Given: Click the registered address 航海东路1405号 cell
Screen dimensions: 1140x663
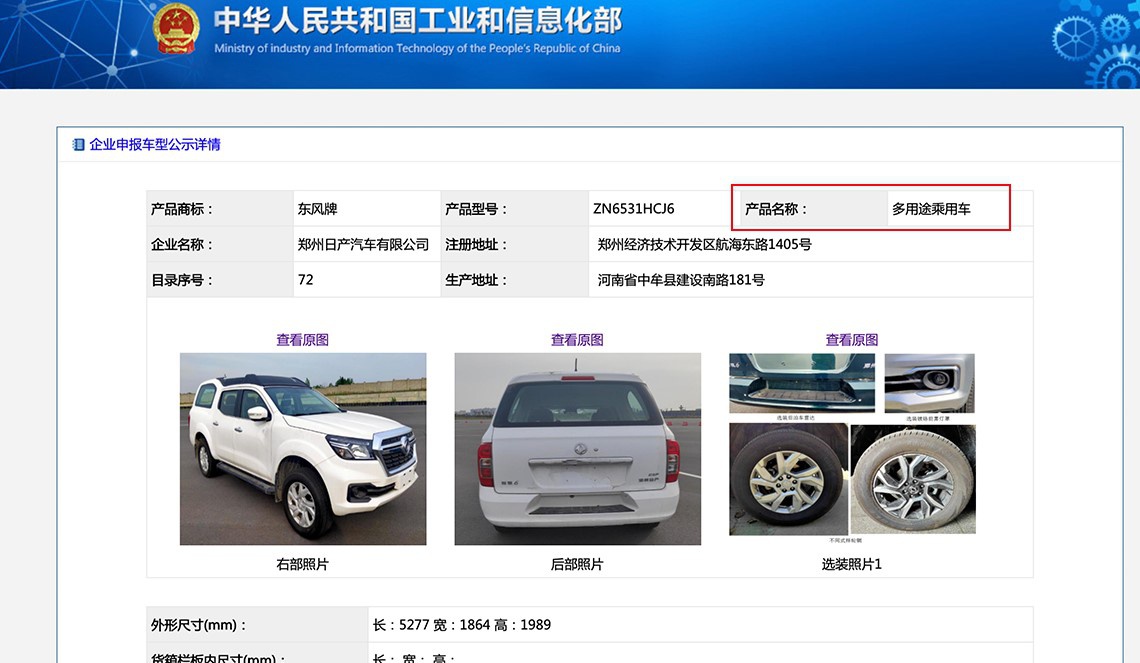Looking at the screenshot, I should click(x=811, y=244).
